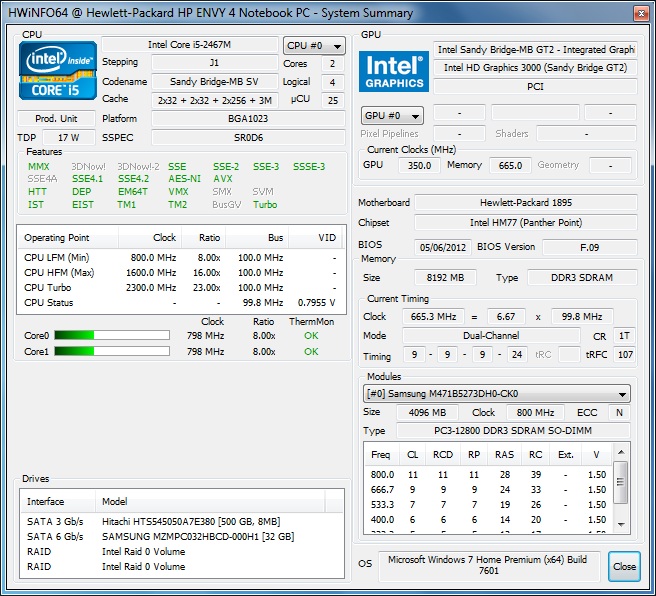This screenshot has width=656, height=596.
Task: Click the Freq column header
Action: pos(381,455)
